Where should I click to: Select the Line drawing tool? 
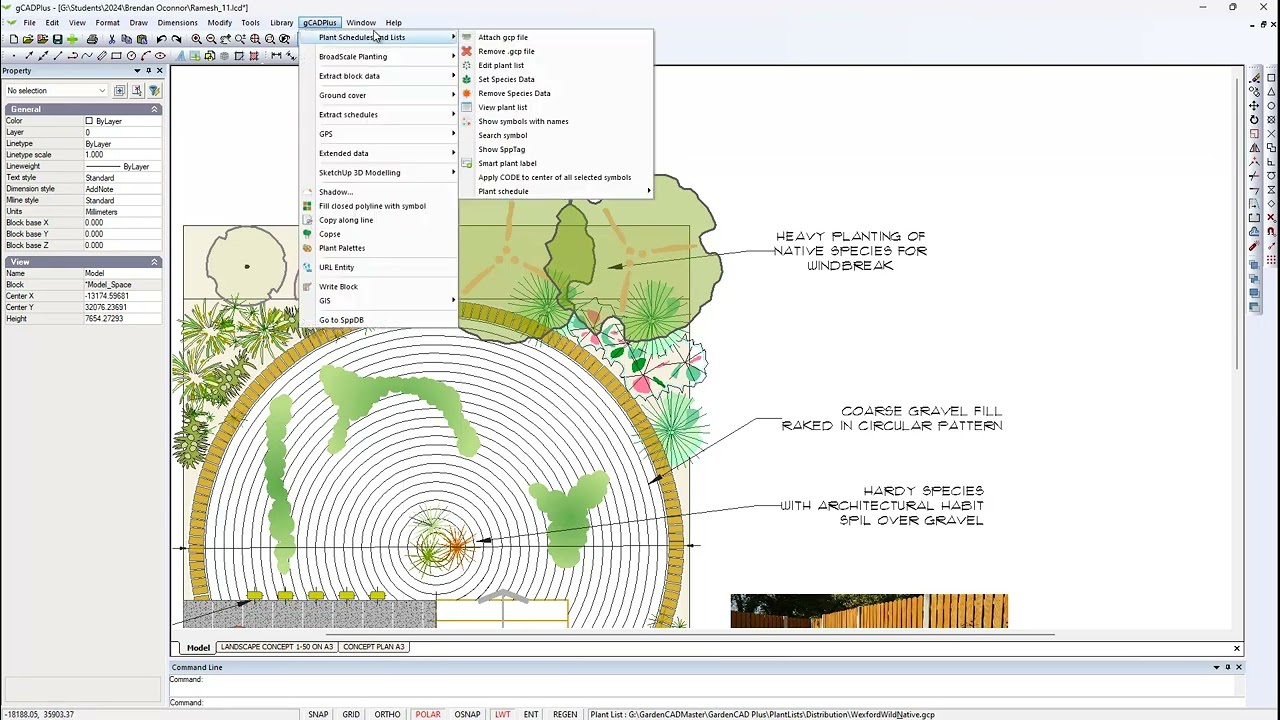[58, 56]
